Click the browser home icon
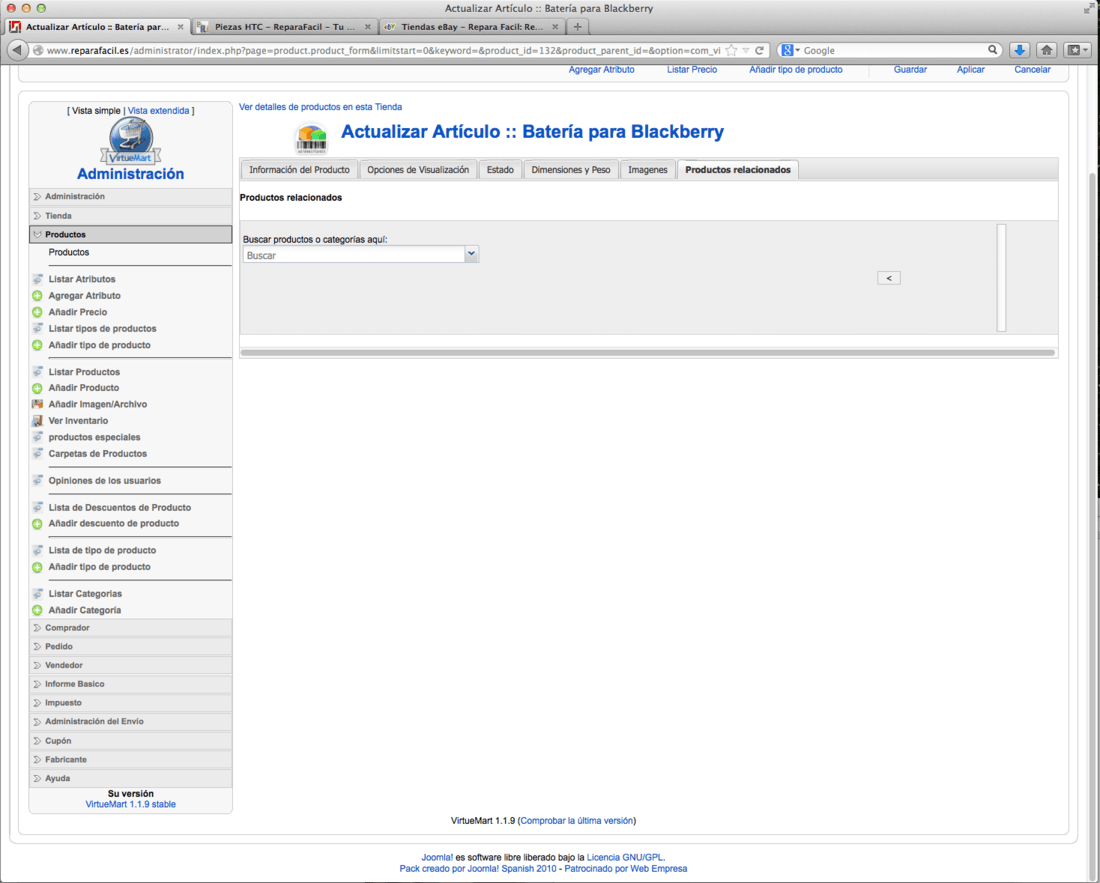The height and width of the screenshot is (883, 1100). 1047,50
